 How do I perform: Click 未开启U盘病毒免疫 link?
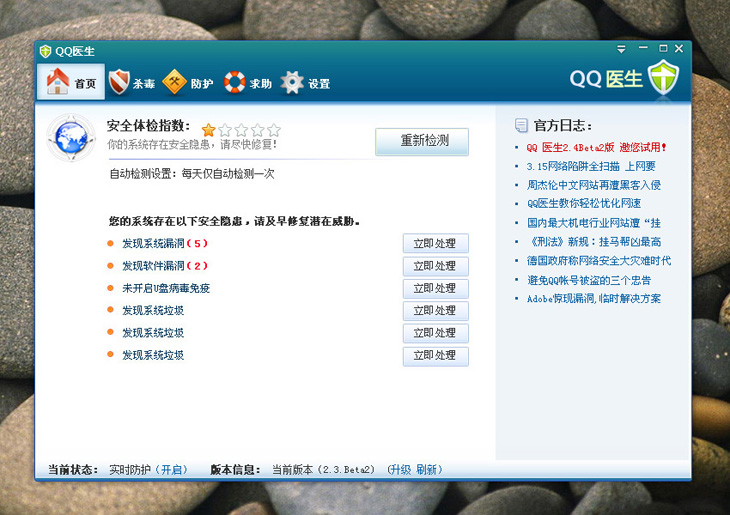click(x=166, y=288)
